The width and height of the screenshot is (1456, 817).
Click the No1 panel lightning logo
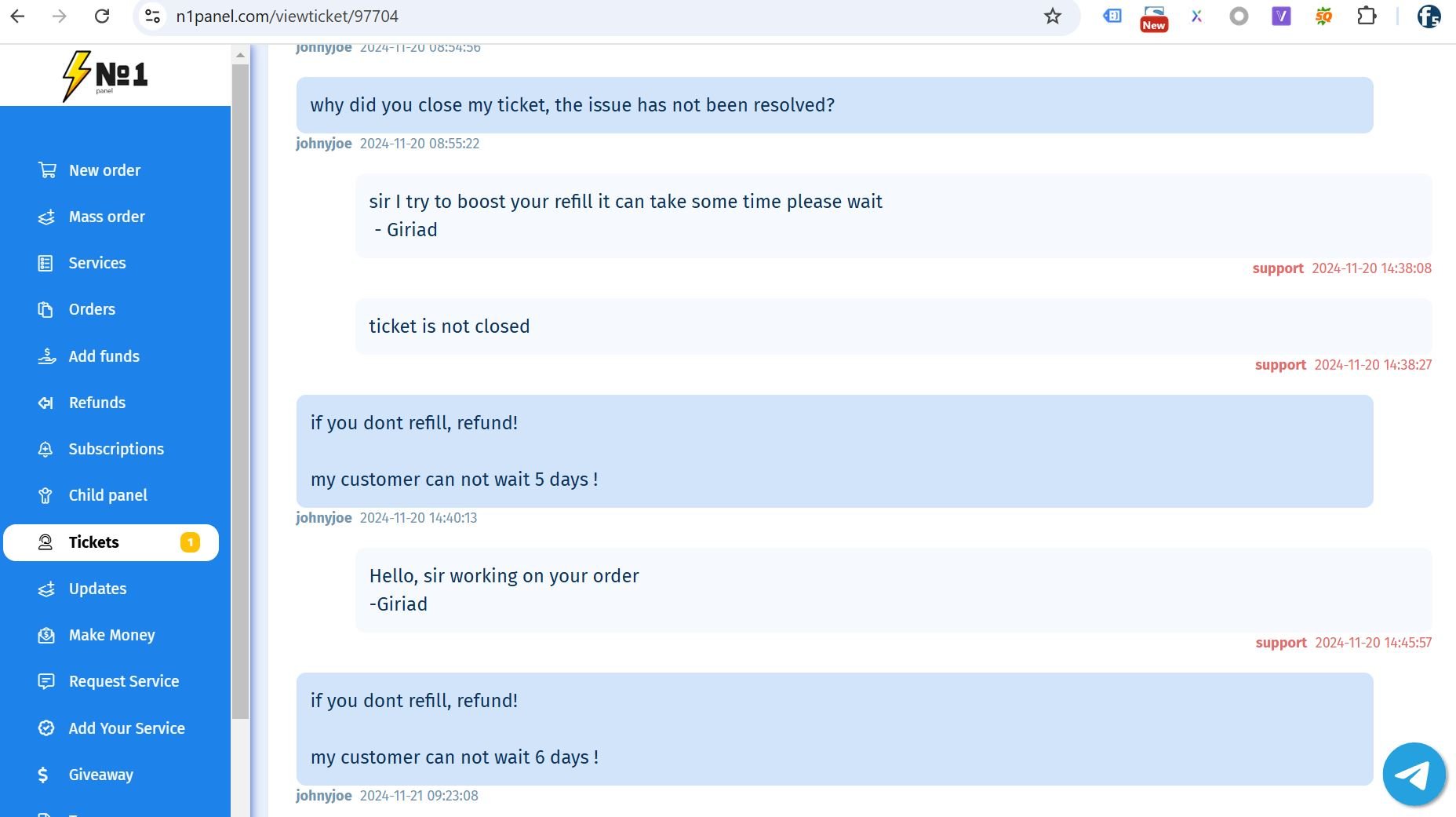(x=105, y=76)
